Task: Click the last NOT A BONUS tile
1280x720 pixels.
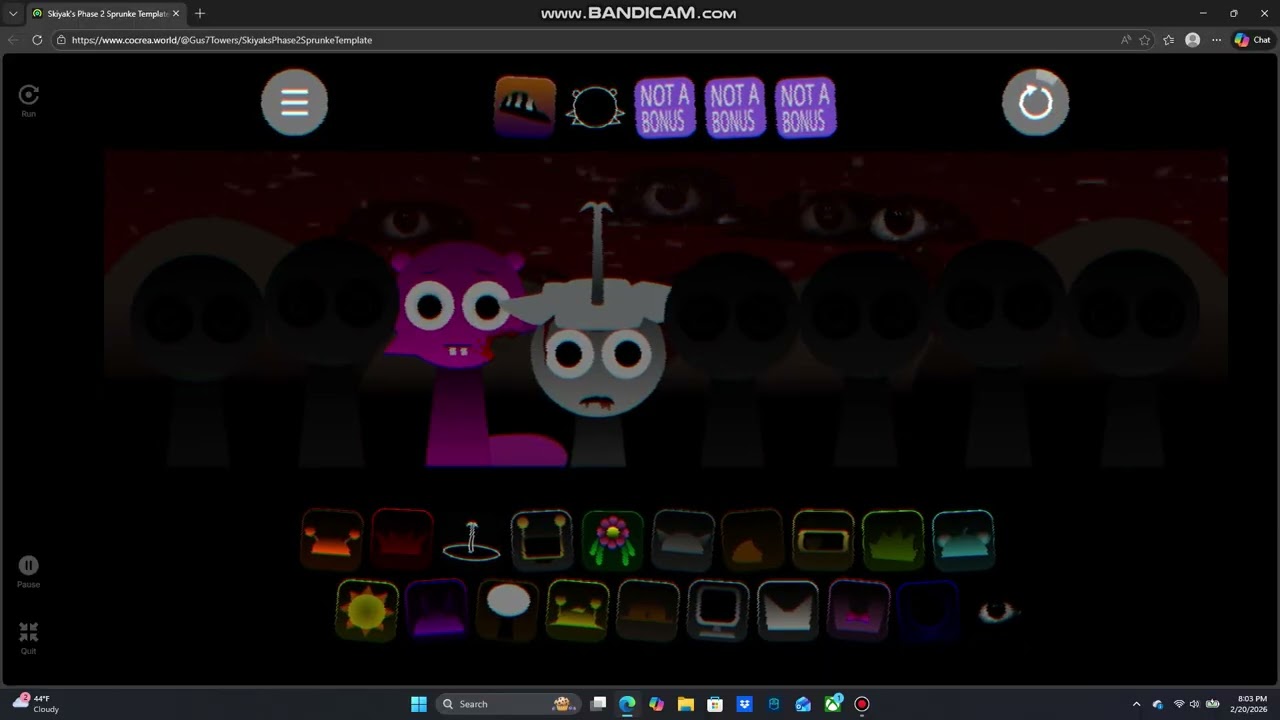Action: click(x=805, y=107)
